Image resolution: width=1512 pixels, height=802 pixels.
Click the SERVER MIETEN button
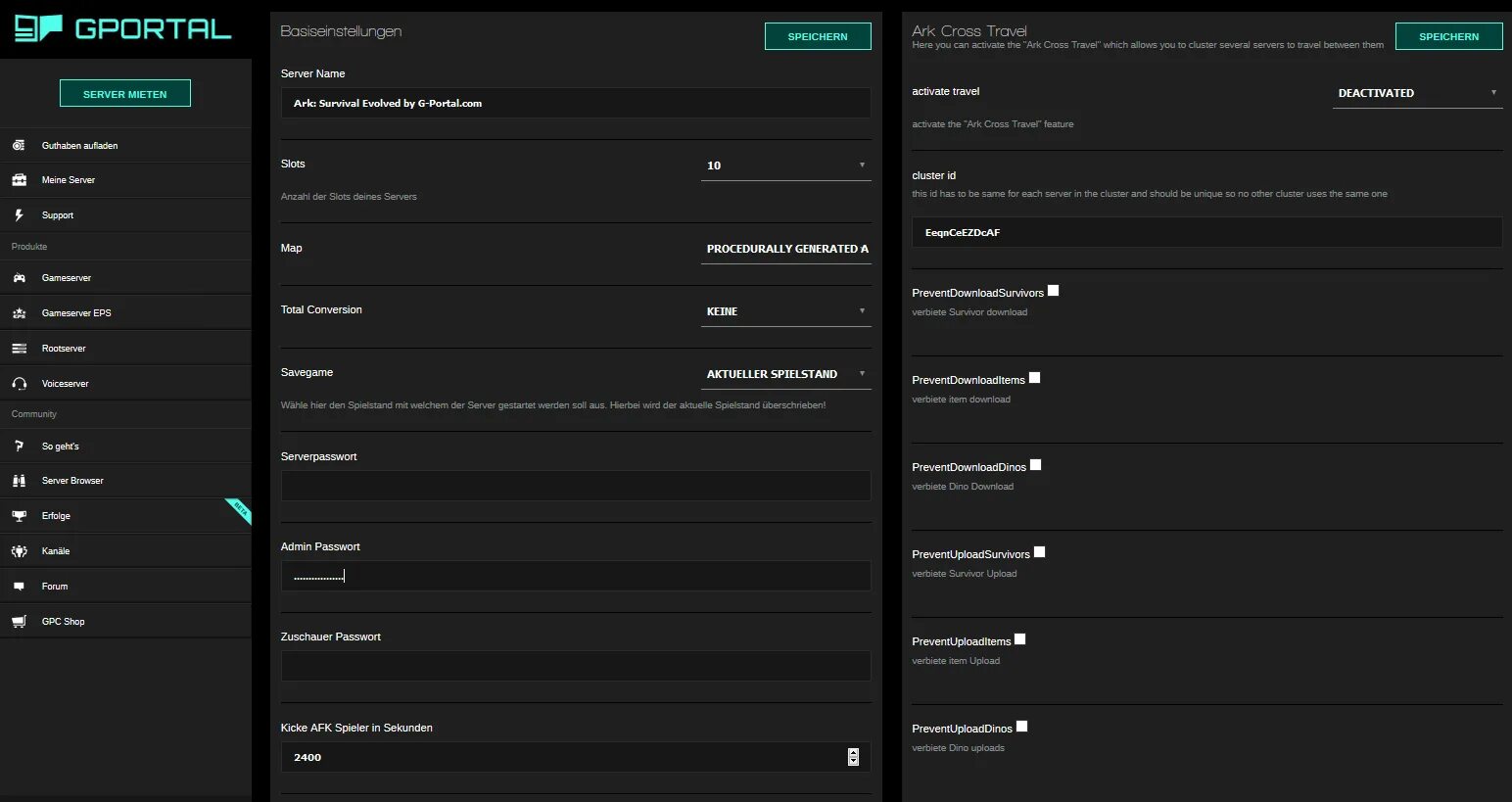tap(125, 94)
